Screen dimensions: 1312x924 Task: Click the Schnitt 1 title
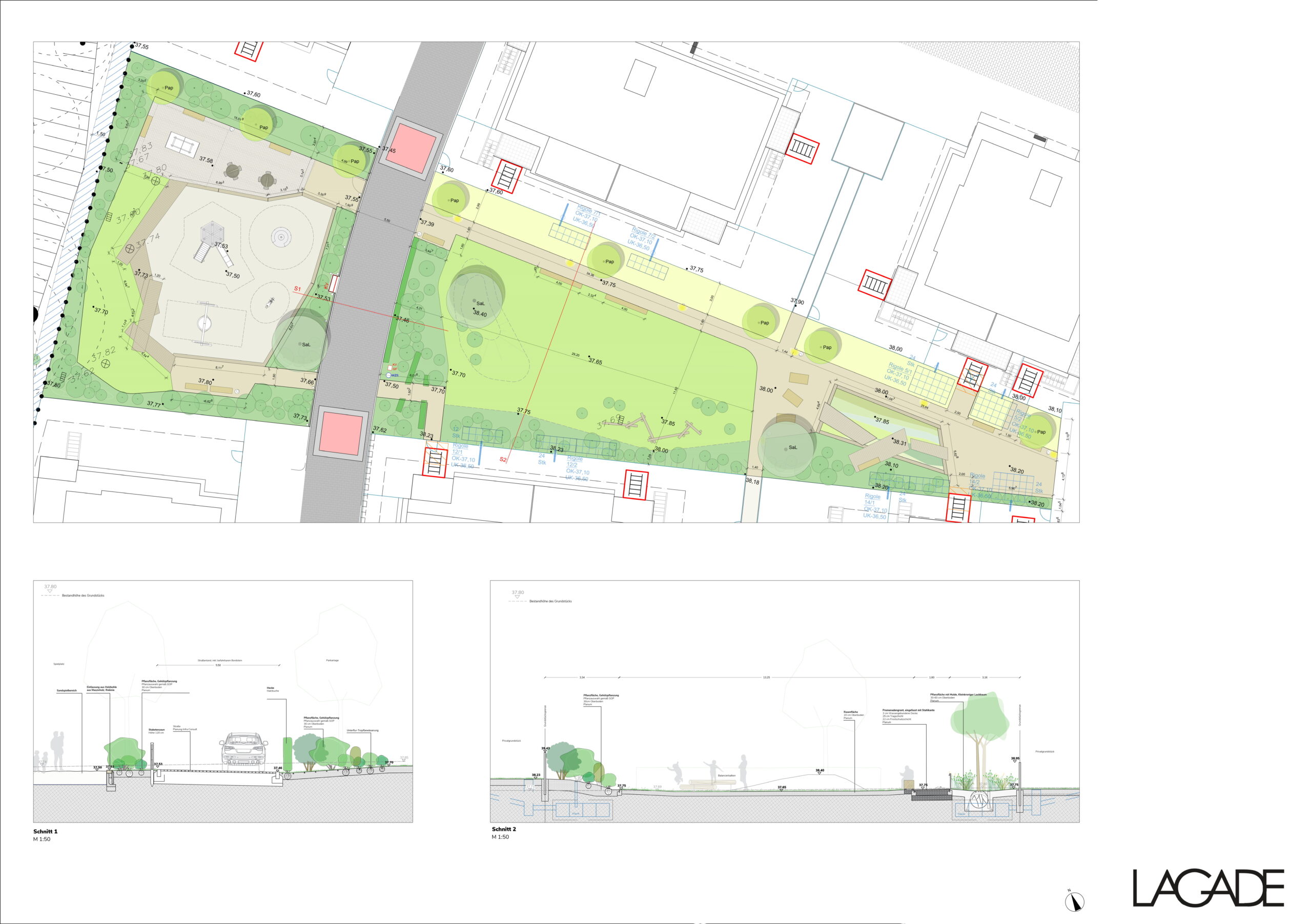(x=46, y=831)
